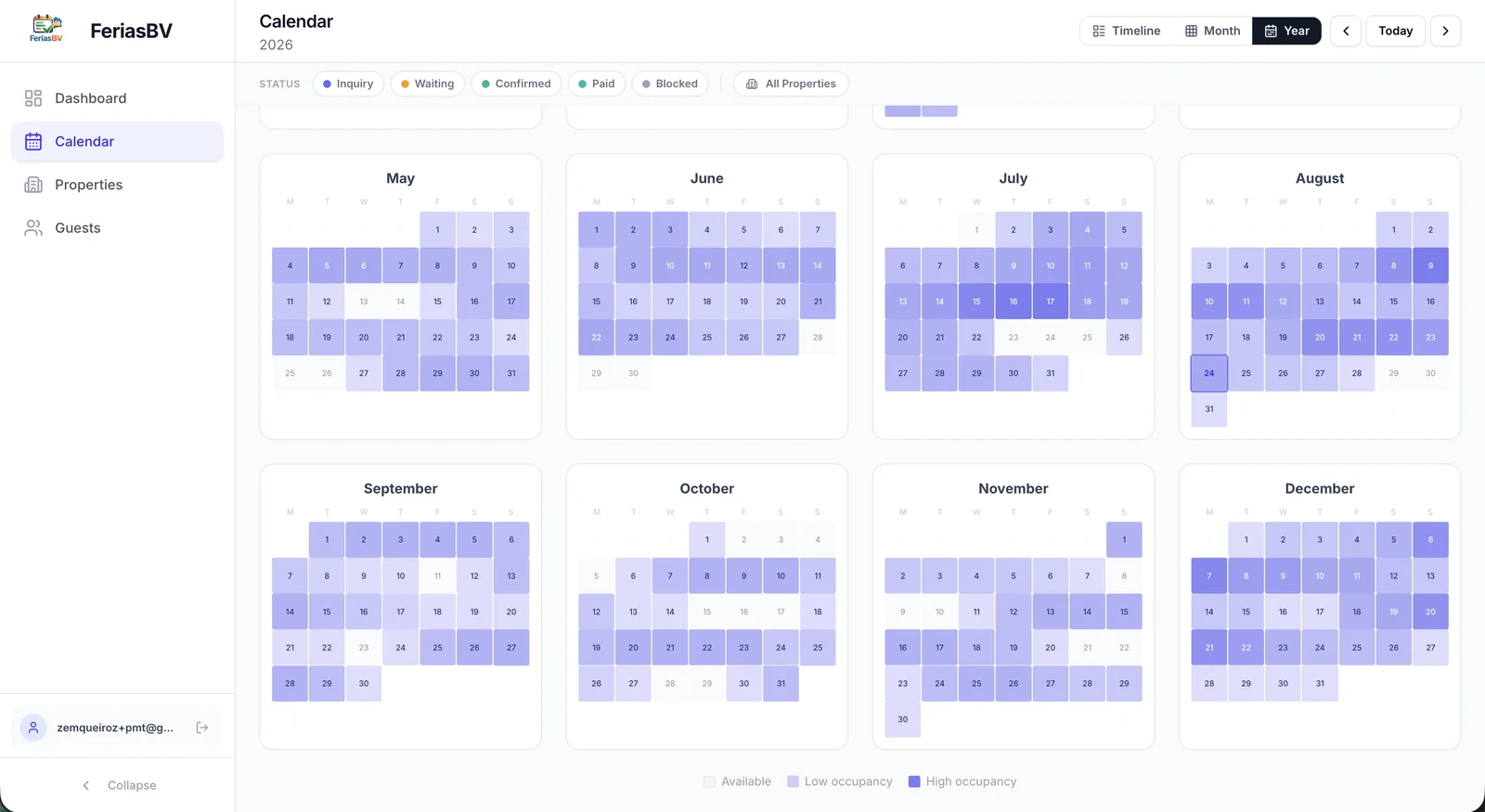
Task: Go to previous year with left arrow
Action: pyautogui.click(x=1346, y=31)
